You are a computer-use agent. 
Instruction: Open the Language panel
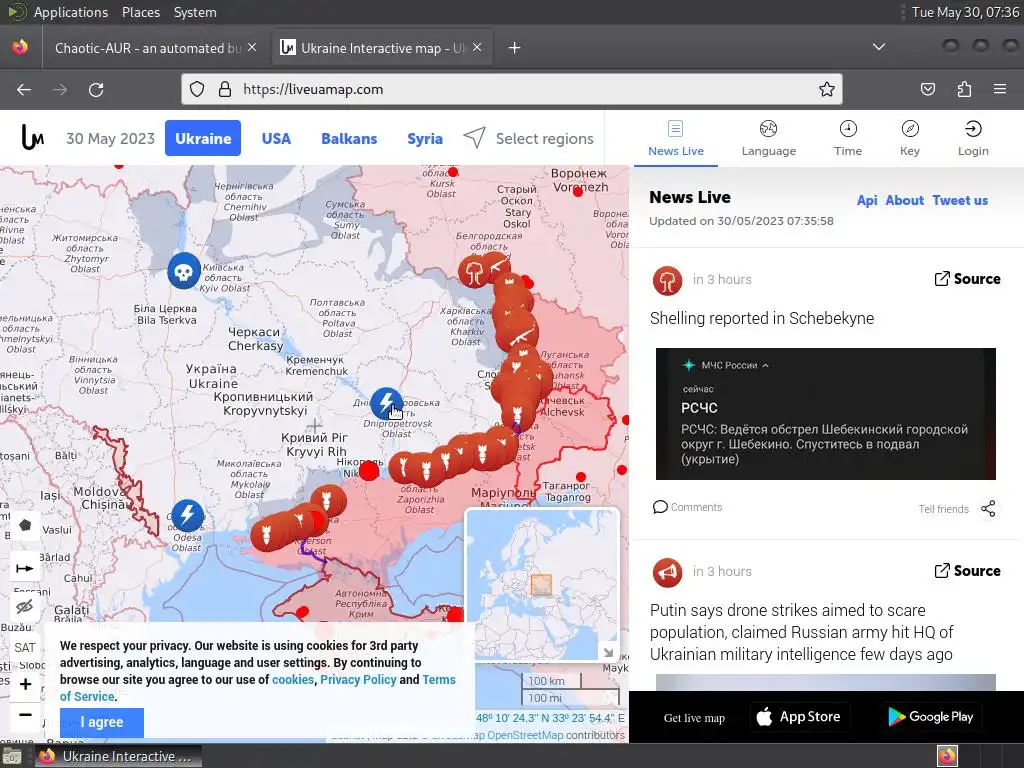point(769,138)
